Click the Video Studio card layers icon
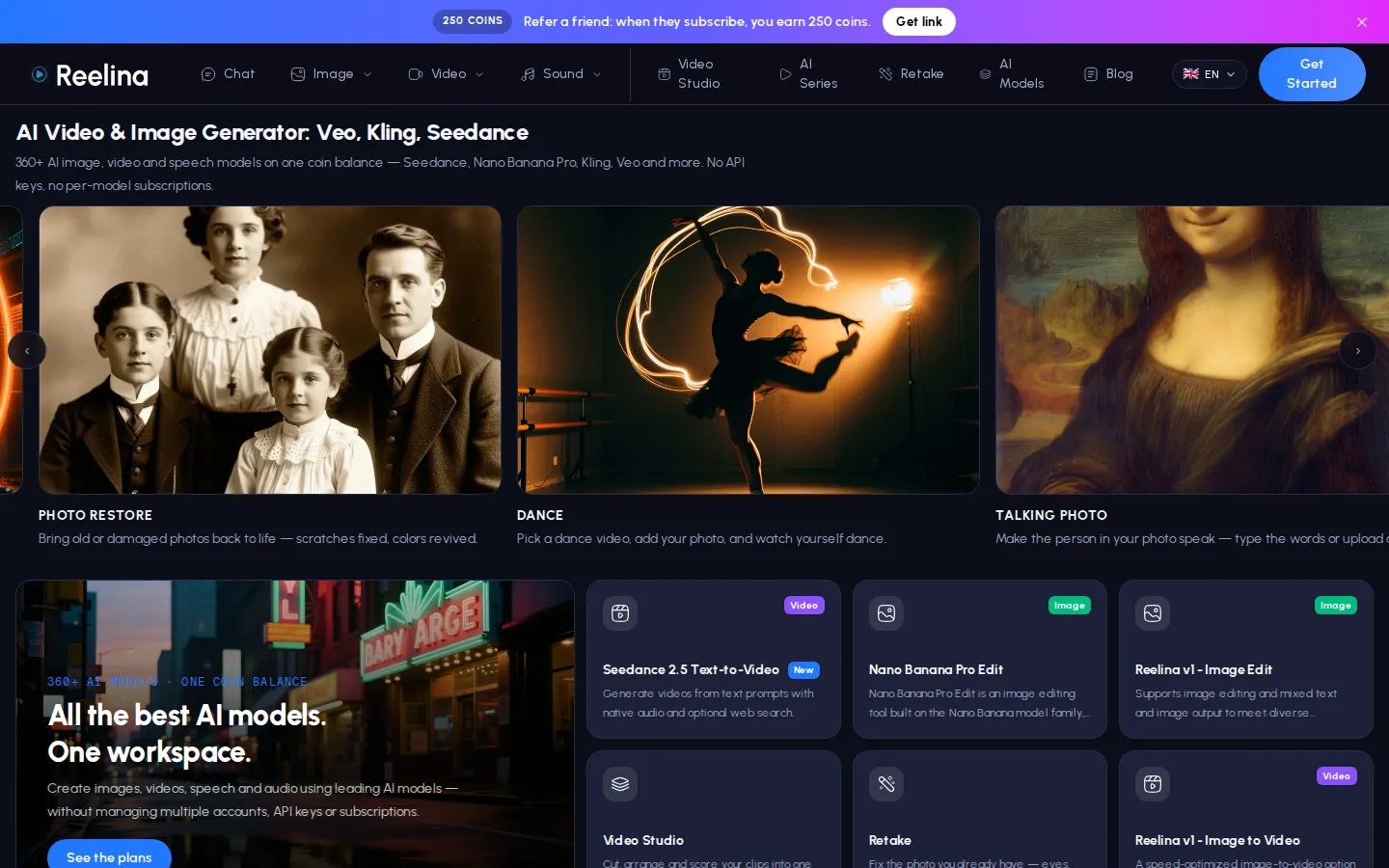Viewport: 1389px width, 868px height. click(620, 784)
